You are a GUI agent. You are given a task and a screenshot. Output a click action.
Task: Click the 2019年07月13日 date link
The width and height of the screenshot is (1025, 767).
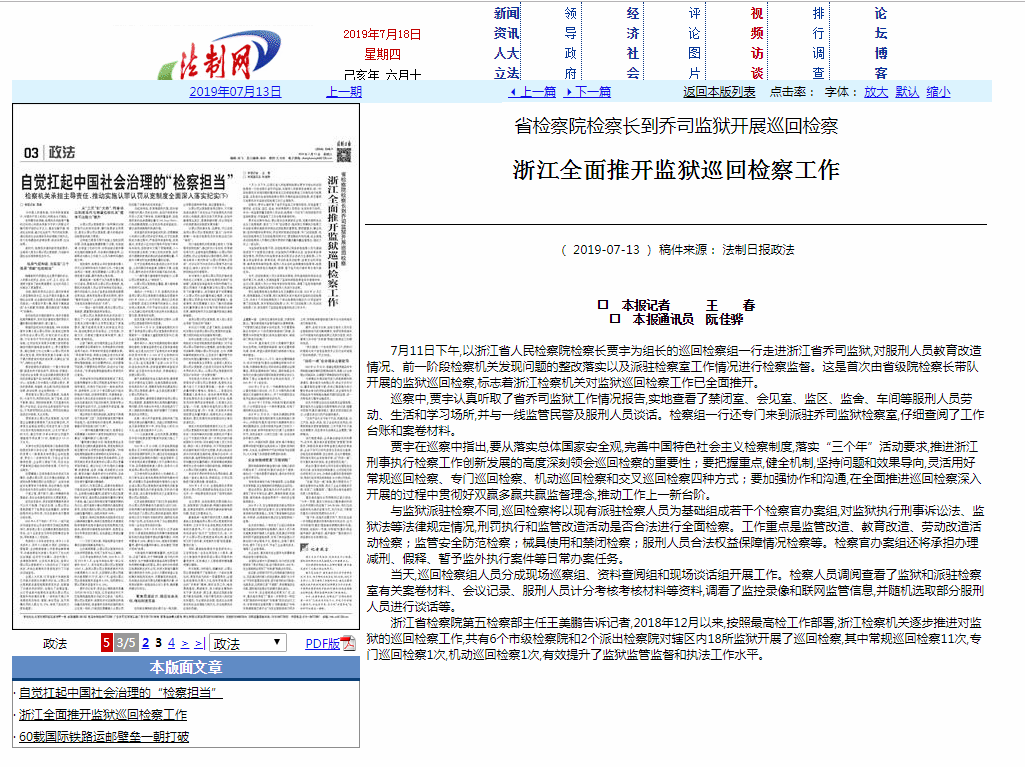pyautogui.click(x=235, y=91)
